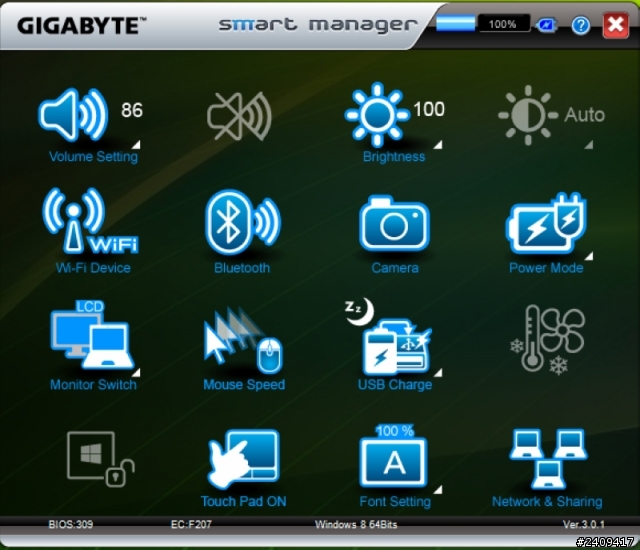Click the Ver.3.0.1 version text
Image resolution: width=640 pixels, height=550 pixels.
(584, 524)
